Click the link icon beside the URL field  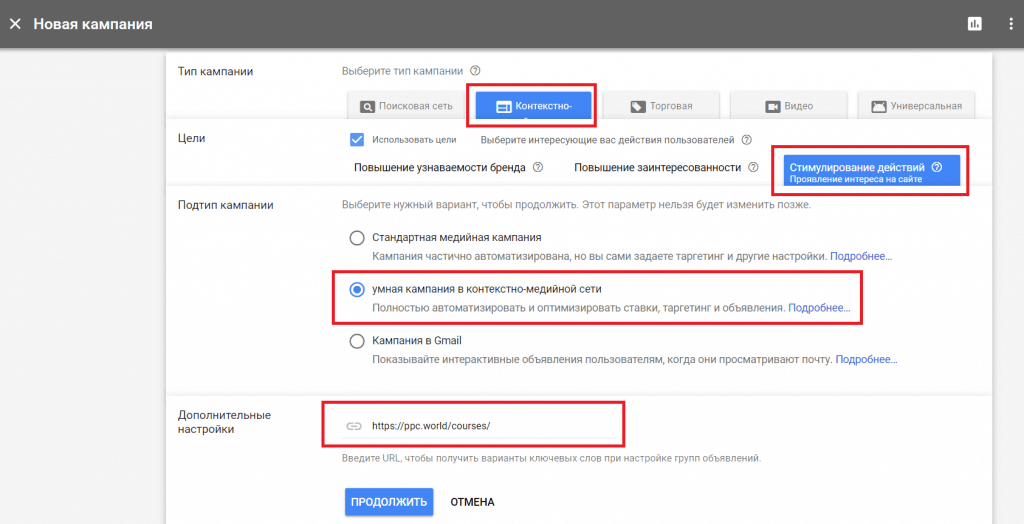[353, 425]
